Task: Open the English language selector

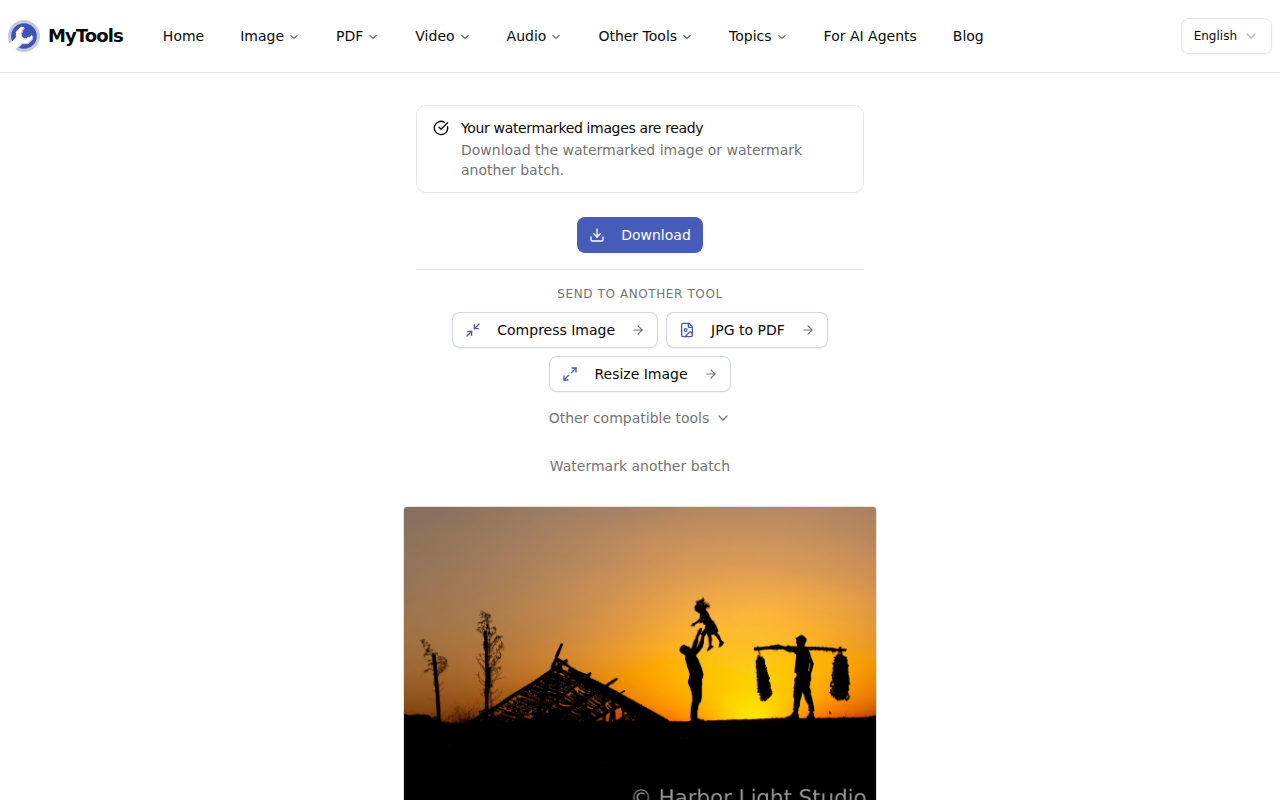Action: [x=1226, y=36]
